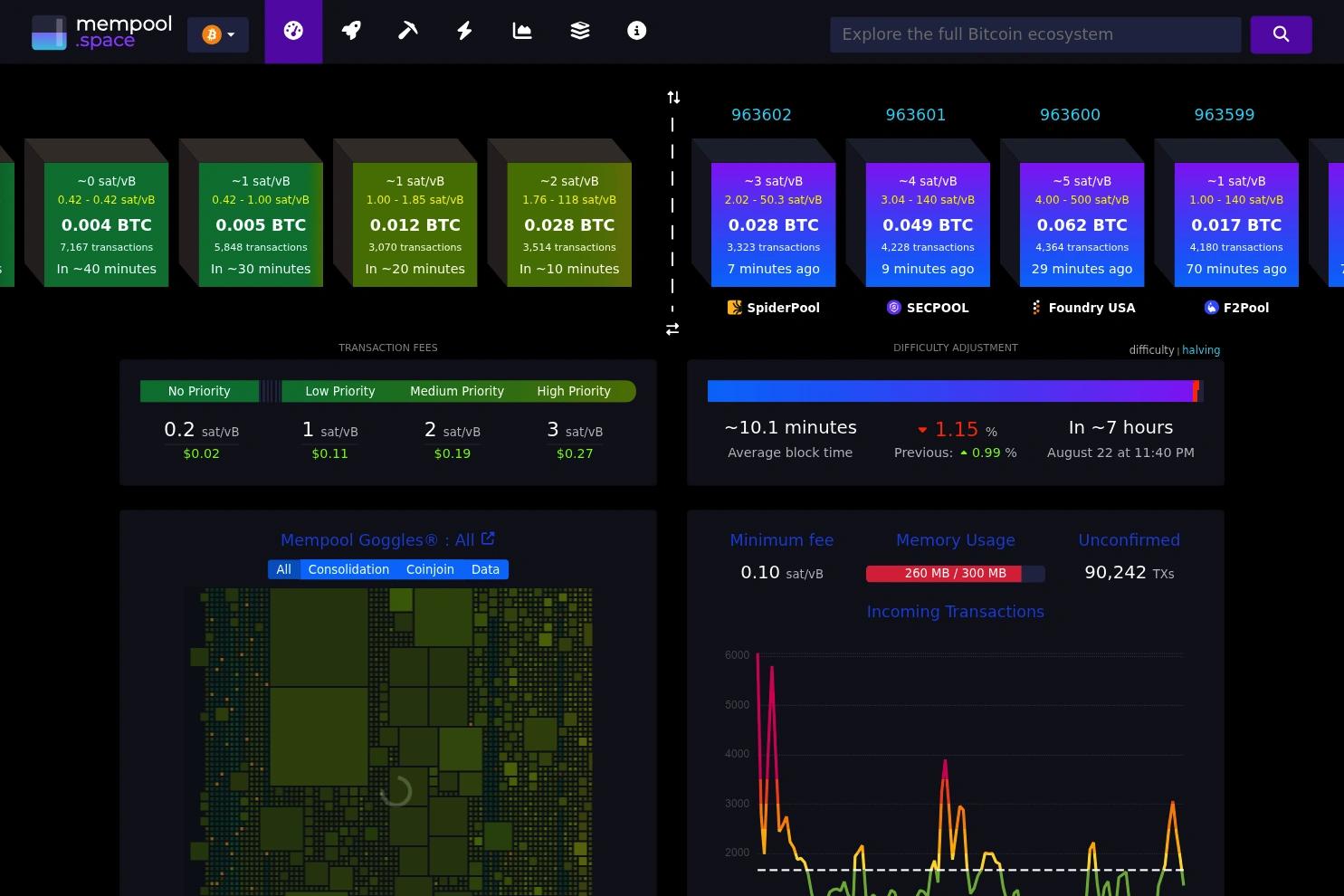Select the Coinjoin goggles filter
Viewport: 1344px width, 896px height.
point(430,569)
